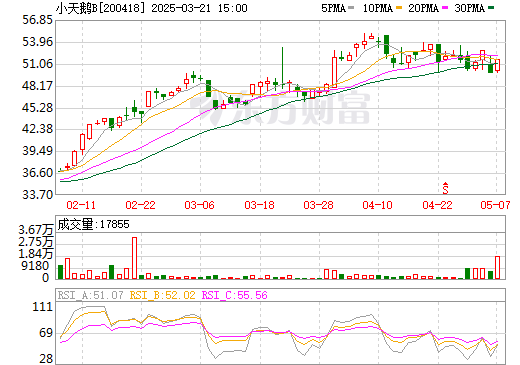Click the 30PMA green legend swatch

(491, 7)
